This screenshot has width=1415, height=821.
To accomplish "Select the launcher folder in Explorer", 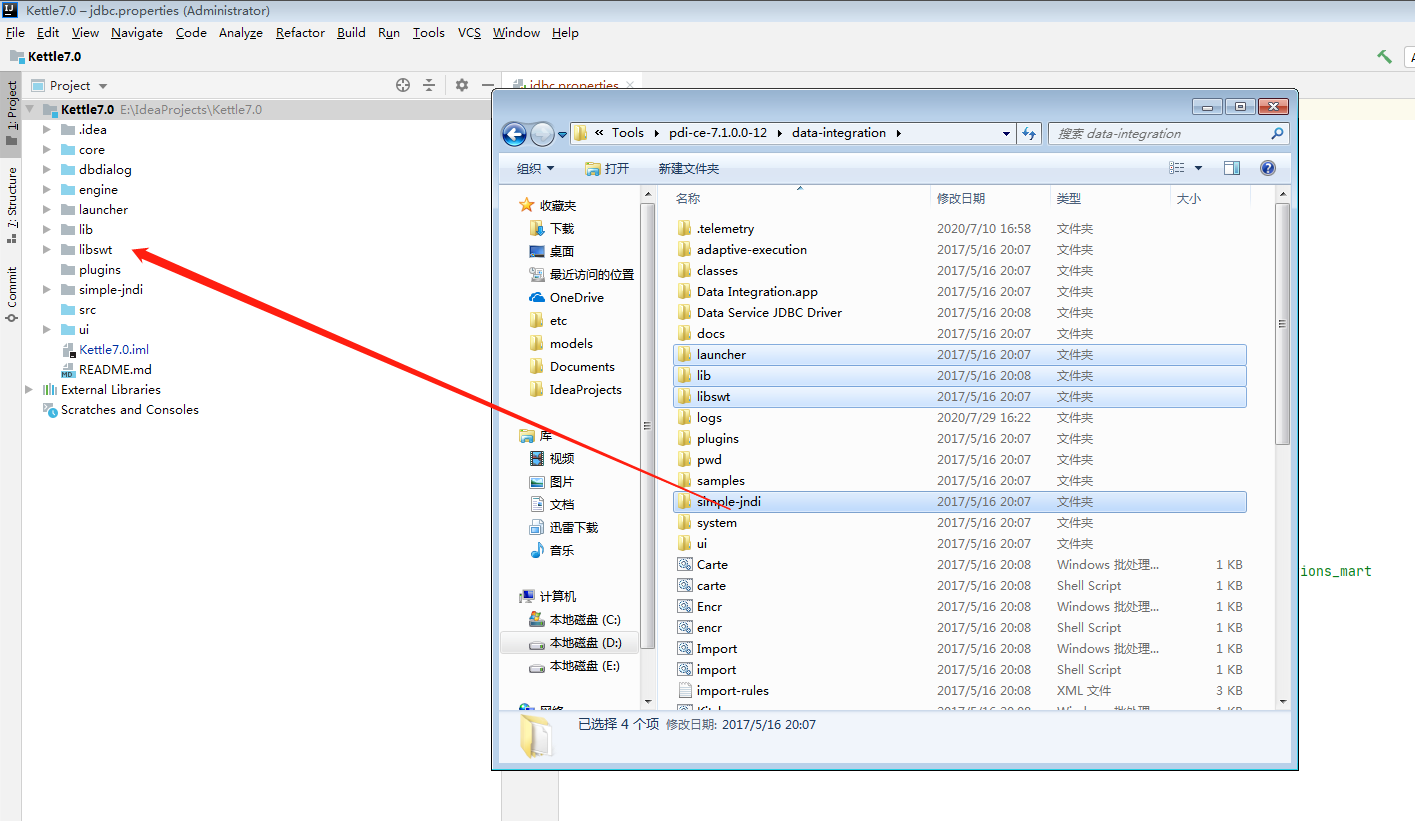I will [720, 354].
